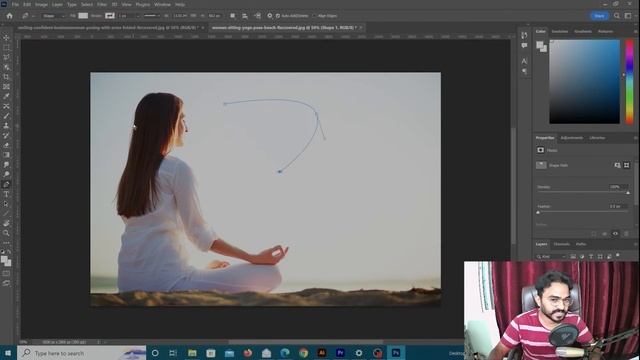The height and width of the screenshot is (360, 640).
Task: Select the Line shape tool
Action: click(x=6, y=213)
